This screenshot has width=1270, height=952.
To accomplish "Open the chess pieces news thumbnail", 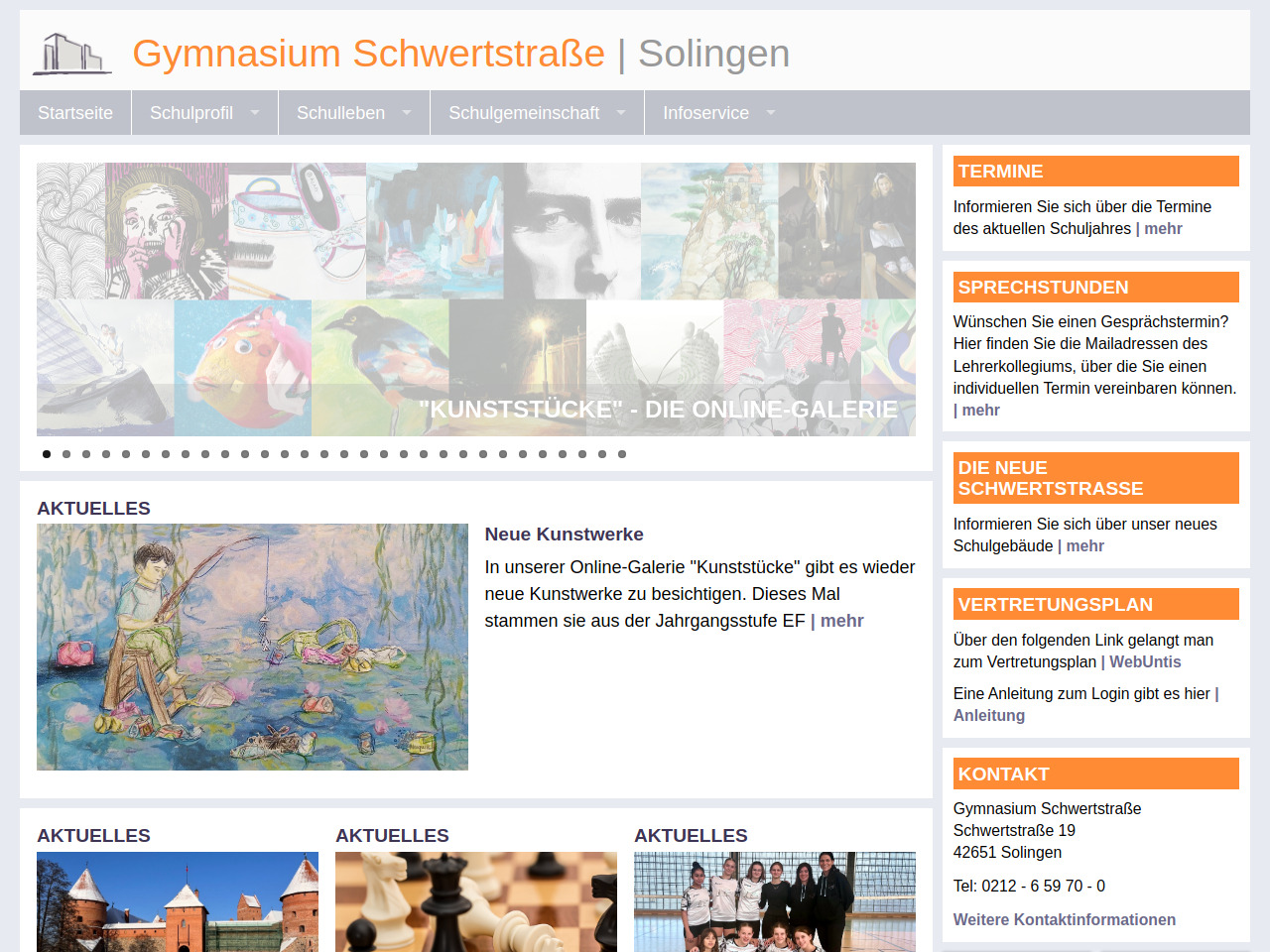I will coord(476,901).
